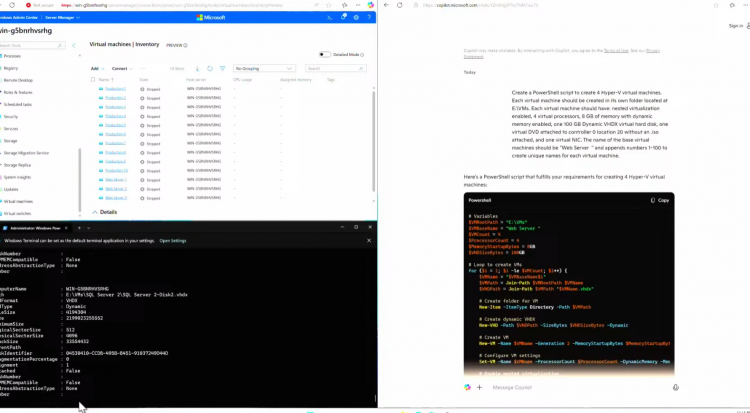
Task: Focus the Search Tools field in sidebar
Action: click(32, 45)
